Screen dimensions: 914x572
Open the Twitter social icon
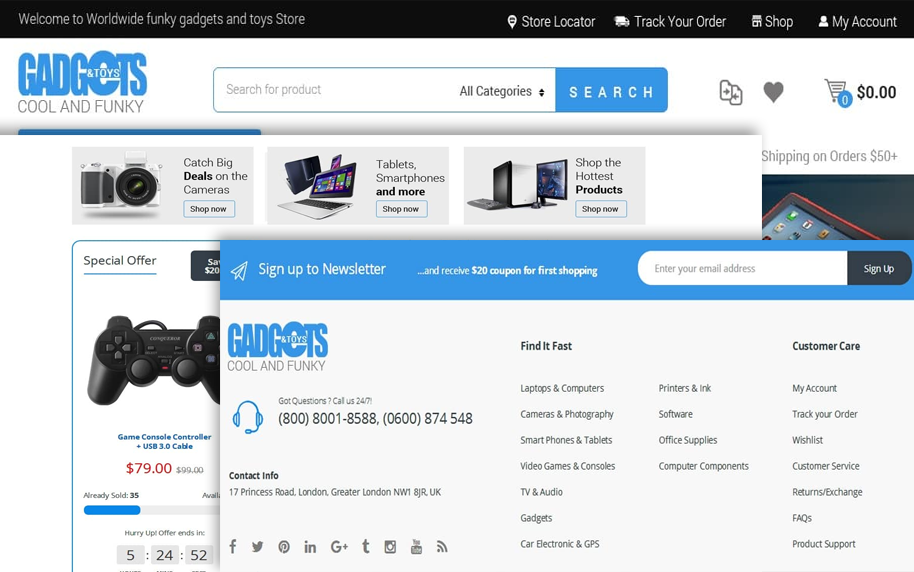[x=258, y=546]
